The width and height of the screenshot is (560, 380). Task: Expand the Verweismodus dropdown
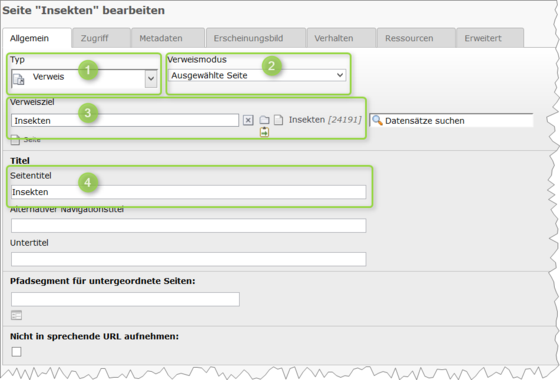click(257, 75)
